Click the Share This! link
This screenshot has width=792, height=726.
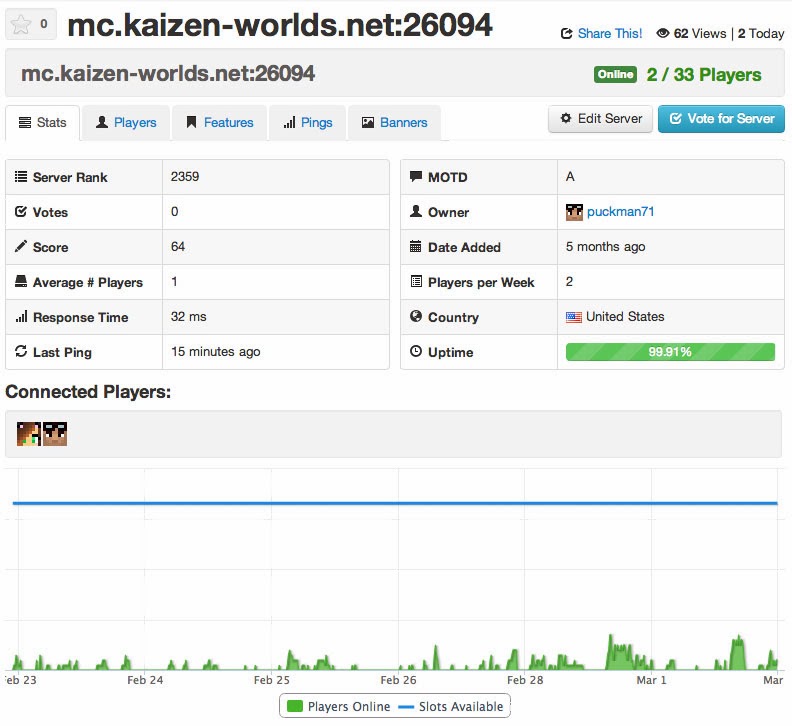pyautogui.click(x=610, y=34)
